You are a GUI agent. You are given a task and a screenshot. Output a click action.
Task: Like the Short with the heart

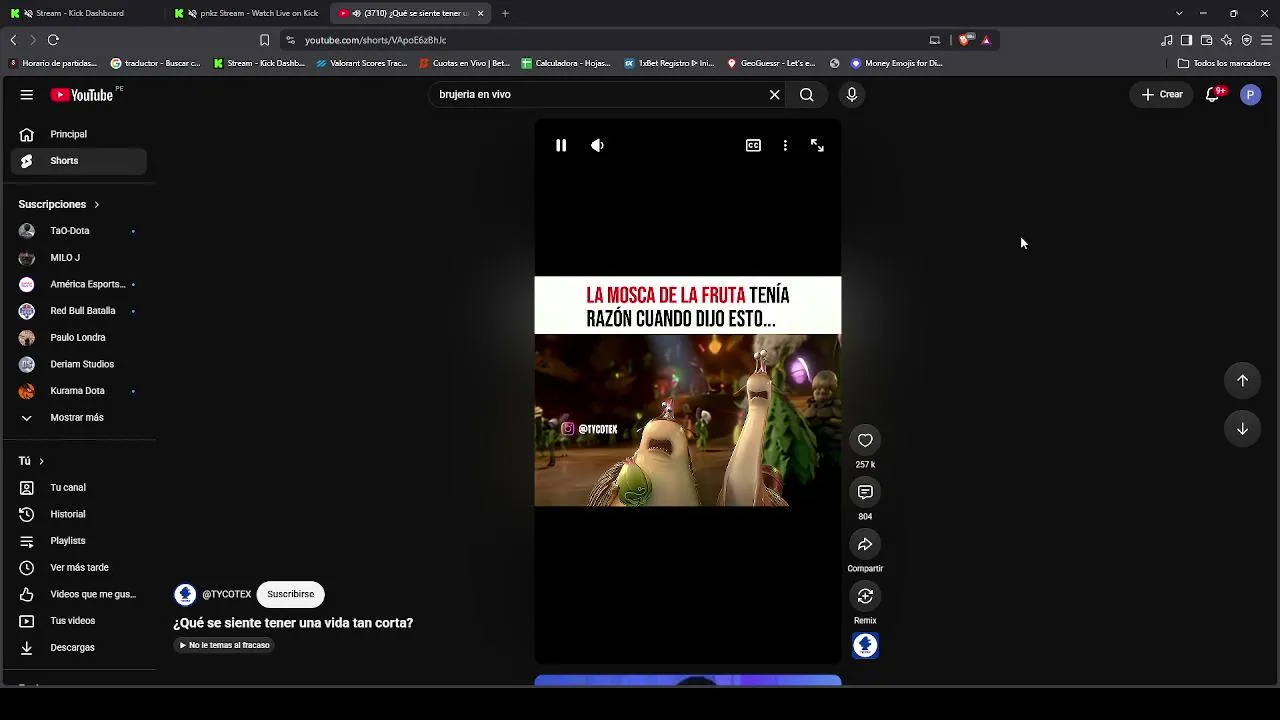865,440
